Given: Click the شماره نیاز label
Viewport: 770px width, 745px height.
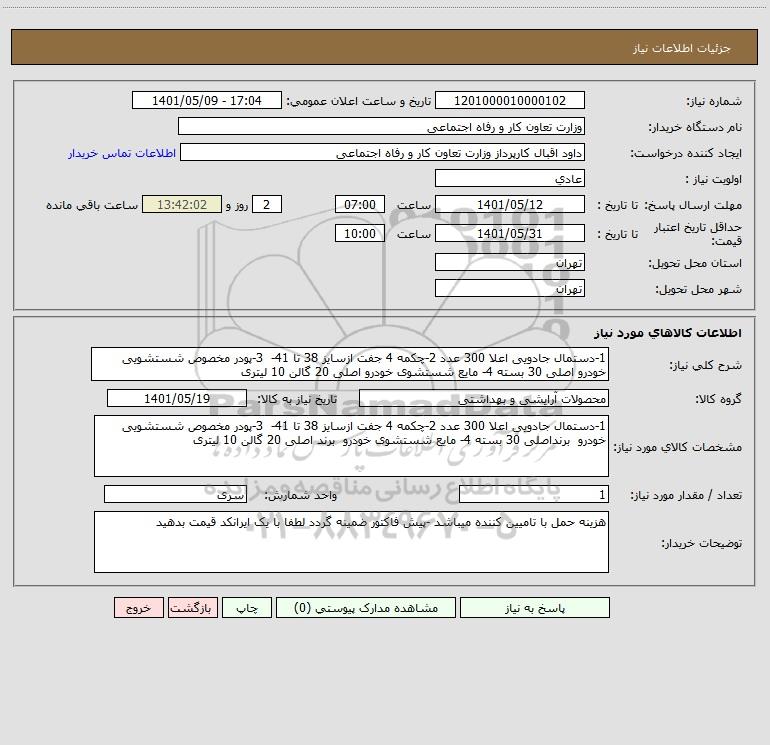Looking at the screenshot, I should click(714, 102).
